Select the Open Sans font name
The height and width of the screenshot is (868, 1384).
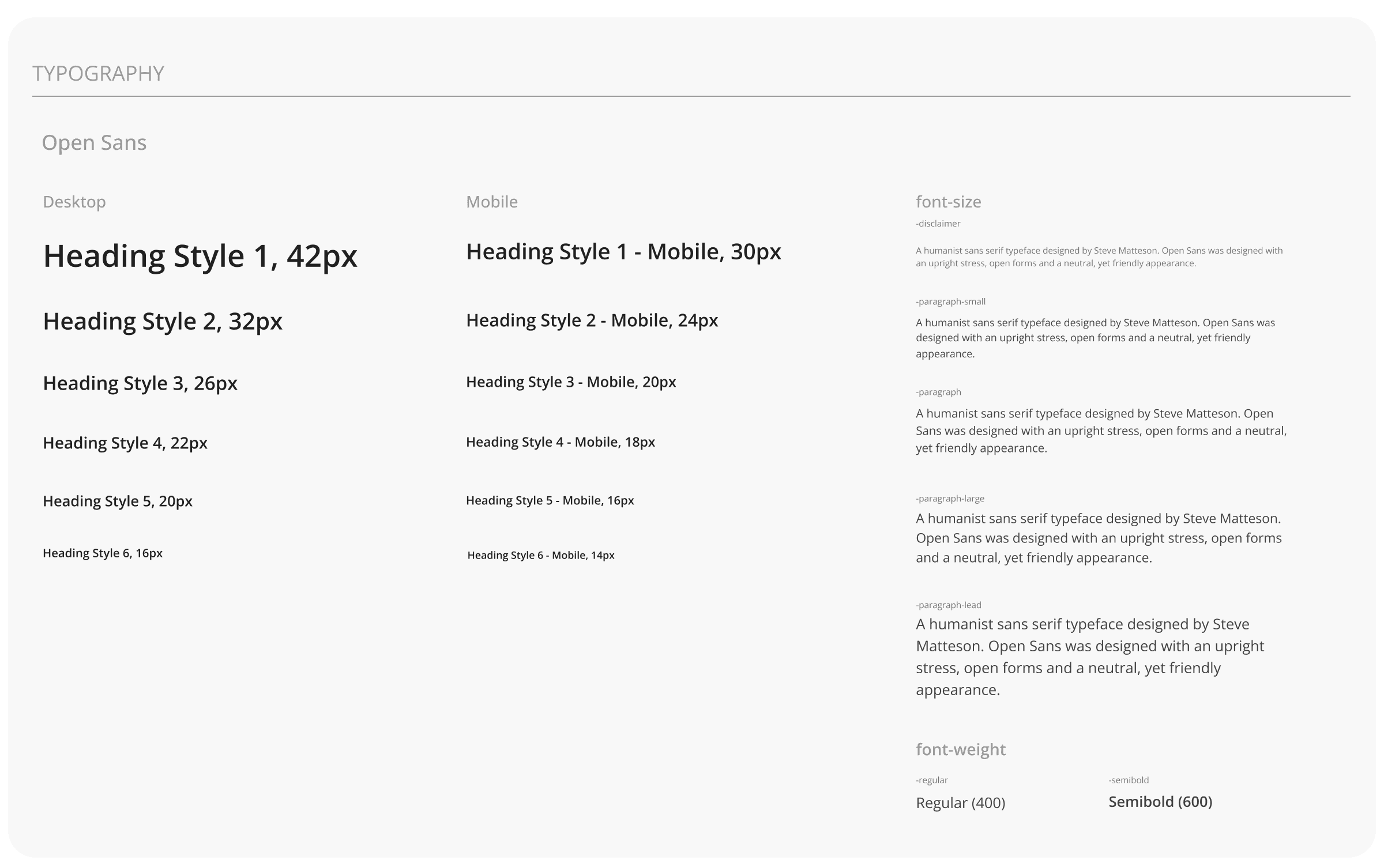tap(94, 143)
